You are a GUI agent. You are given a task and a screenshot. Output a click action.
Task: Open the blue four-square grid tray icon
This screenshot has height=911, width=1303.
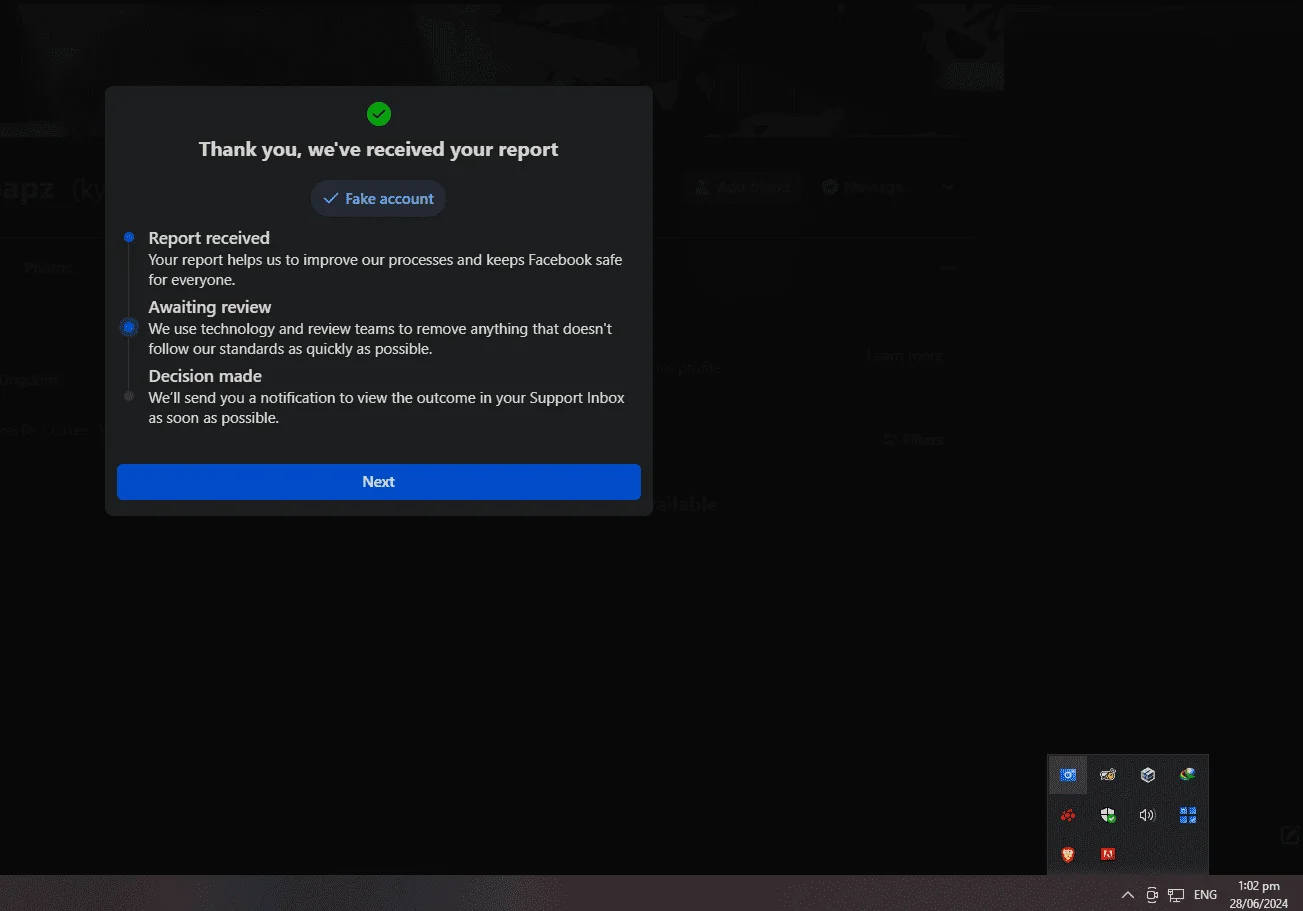click(x=1188, y=815)
